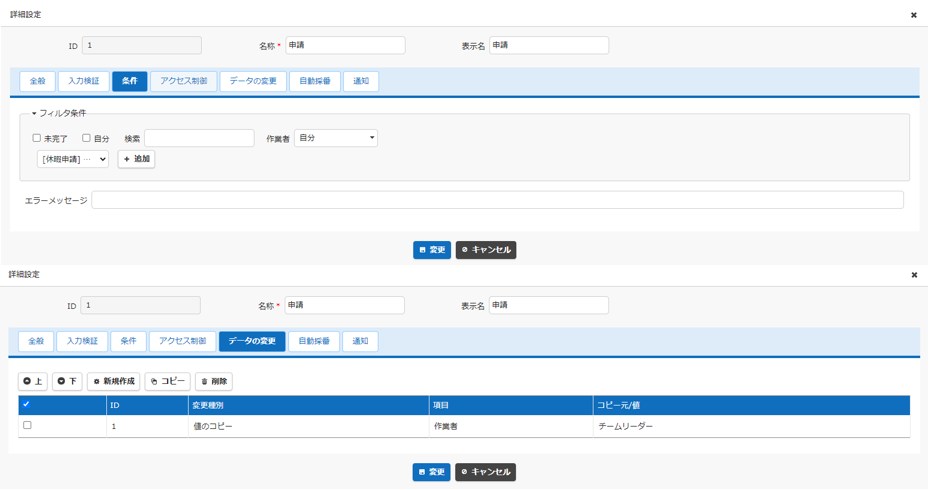
Task: Click the 下 (move down) button
Action: point(67,381)
